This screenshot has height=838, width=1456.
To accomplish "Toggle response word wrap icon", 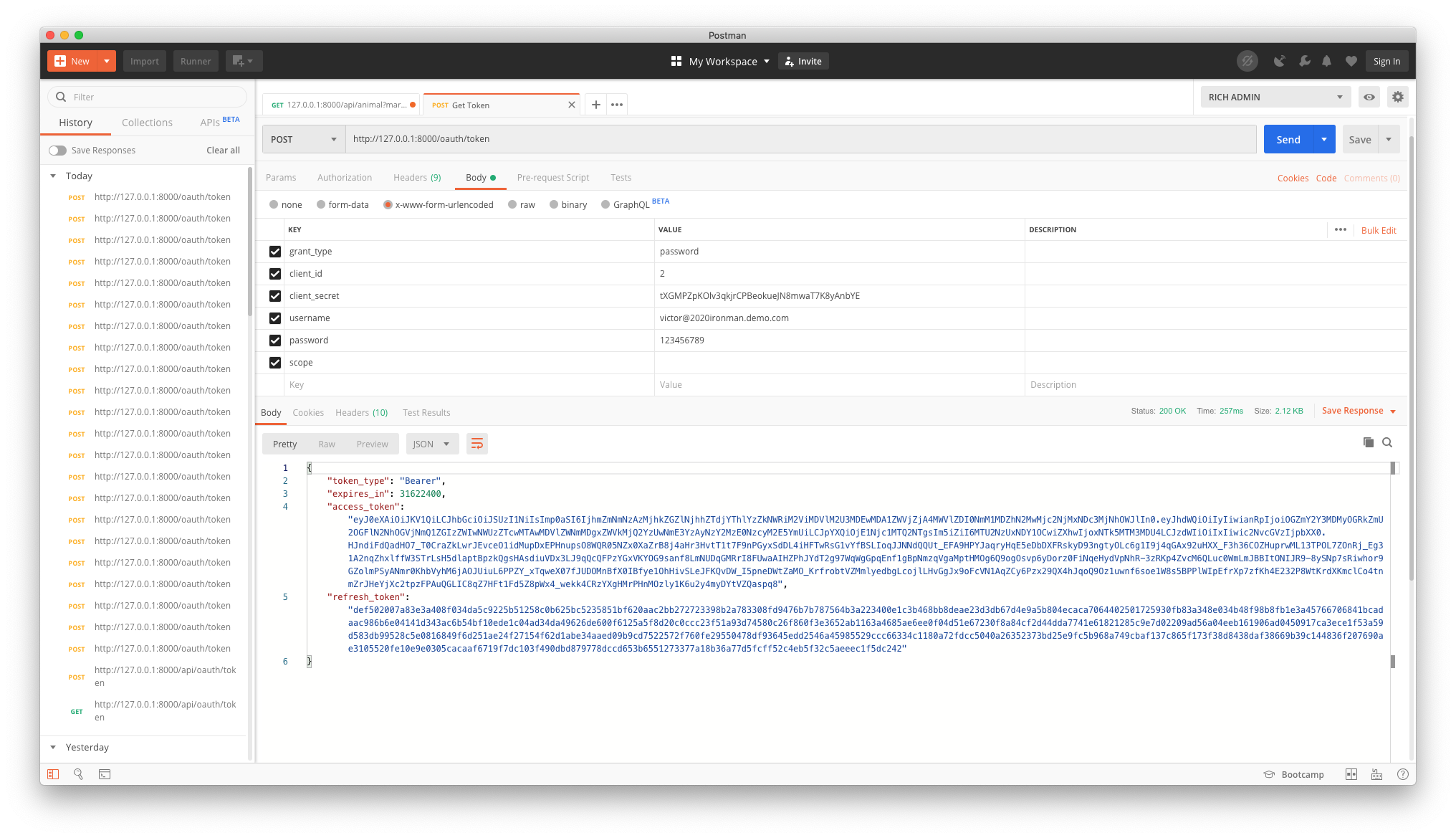I will coord(476,444).
